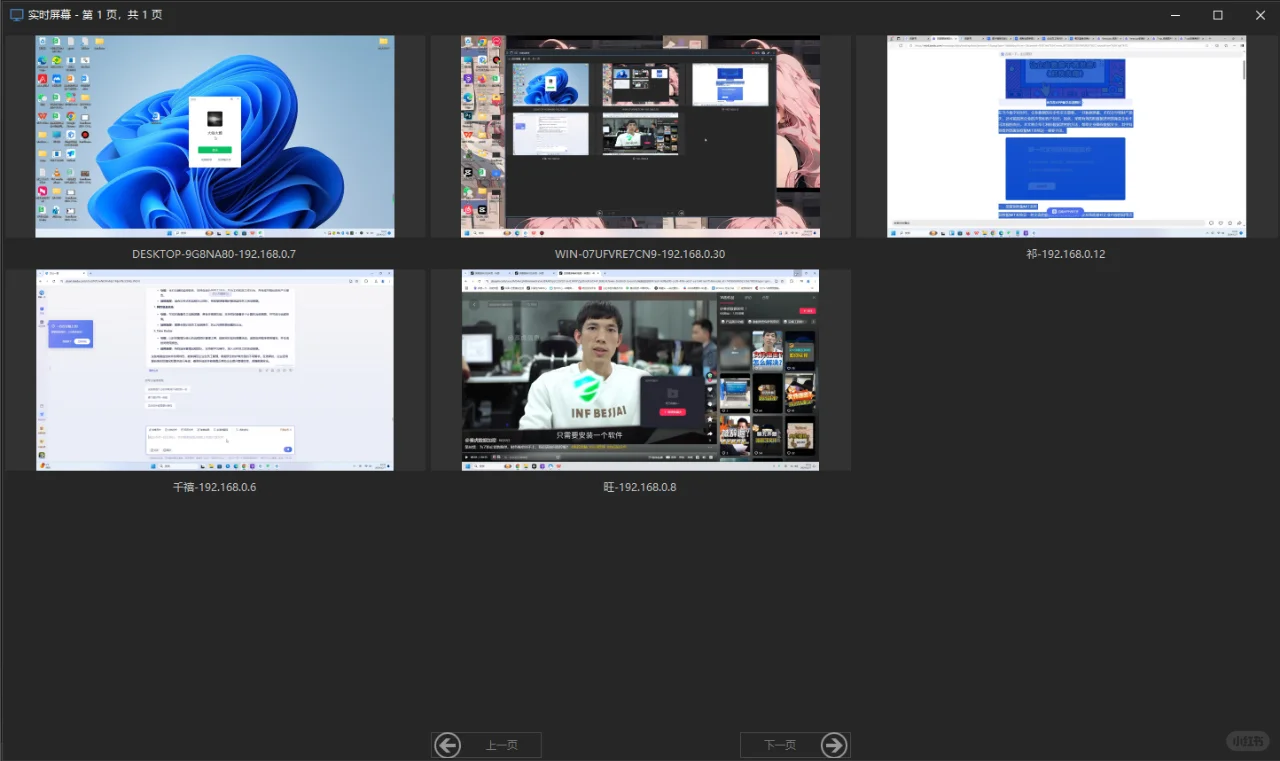Screen dimensions: 1280x761
Task: Click the label 旺-192.168.0.8
Action: 640,487
